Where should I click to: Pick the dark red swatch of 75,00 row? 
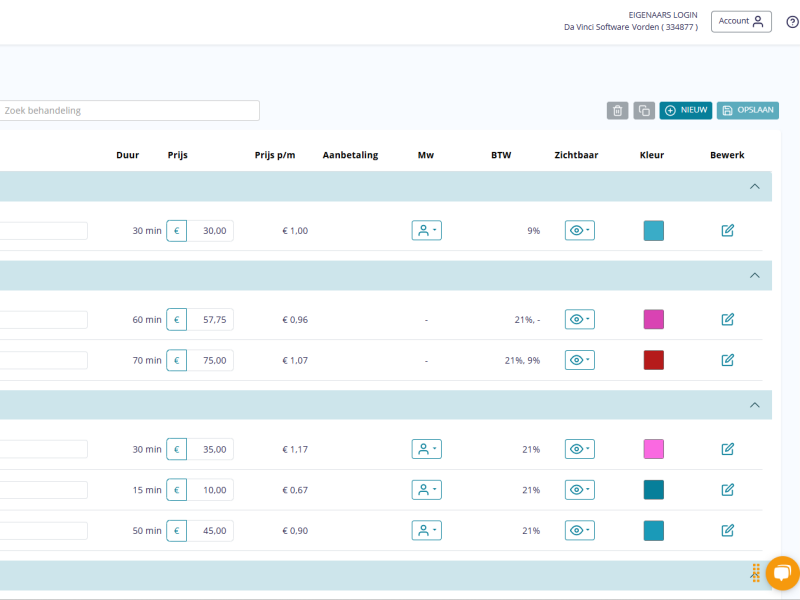click(x=654, y=360)
